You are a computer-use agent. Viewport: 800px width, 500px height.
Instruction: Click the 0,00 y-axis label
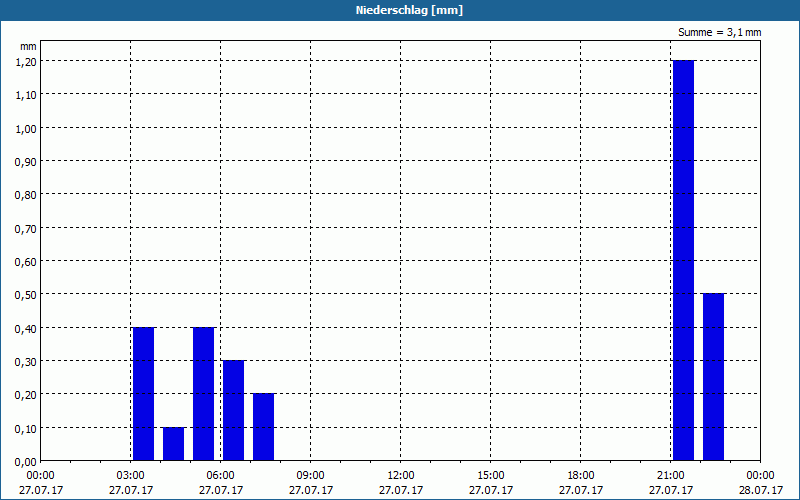[26, 462]
